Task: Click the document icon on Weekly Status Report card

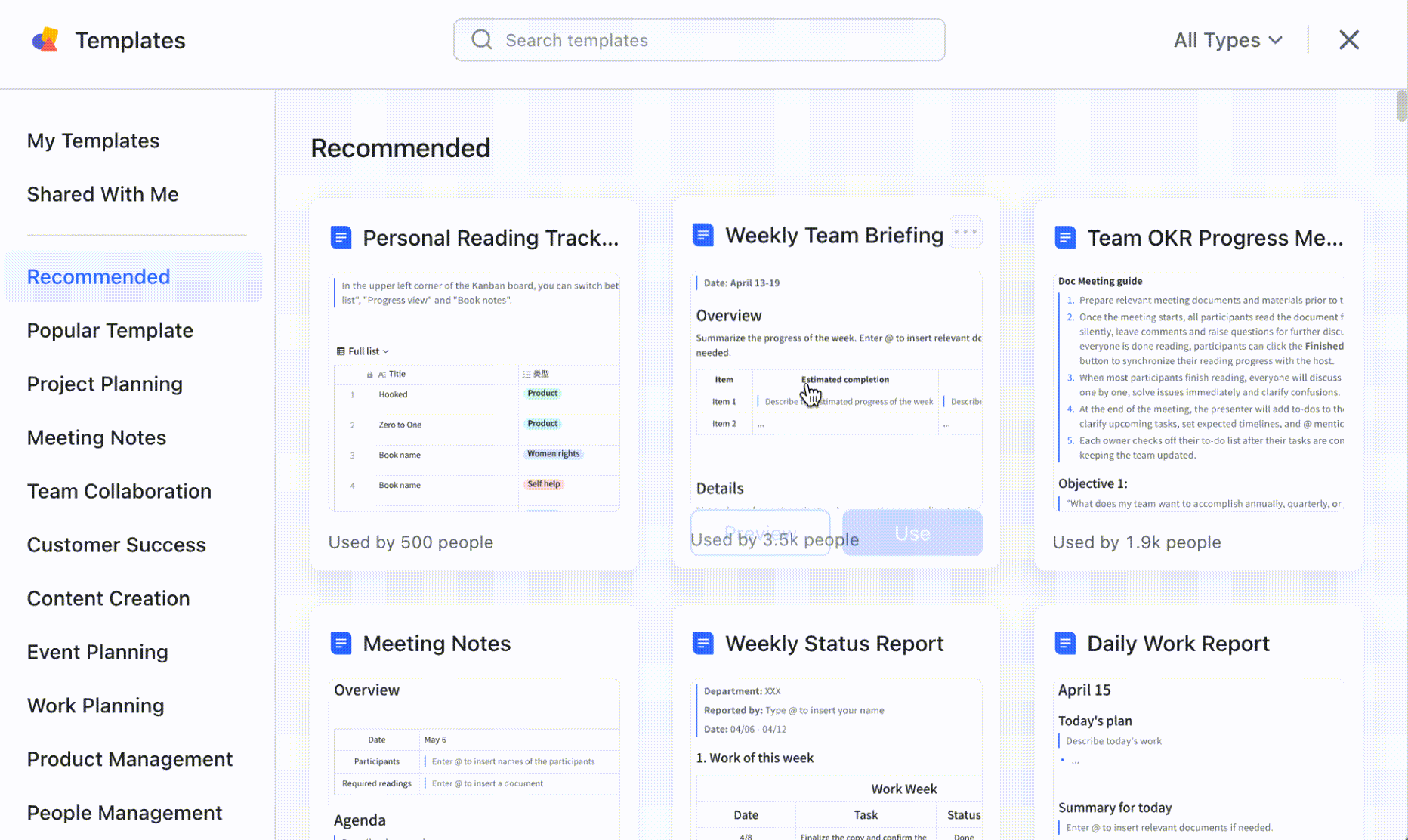Action: 703,643
